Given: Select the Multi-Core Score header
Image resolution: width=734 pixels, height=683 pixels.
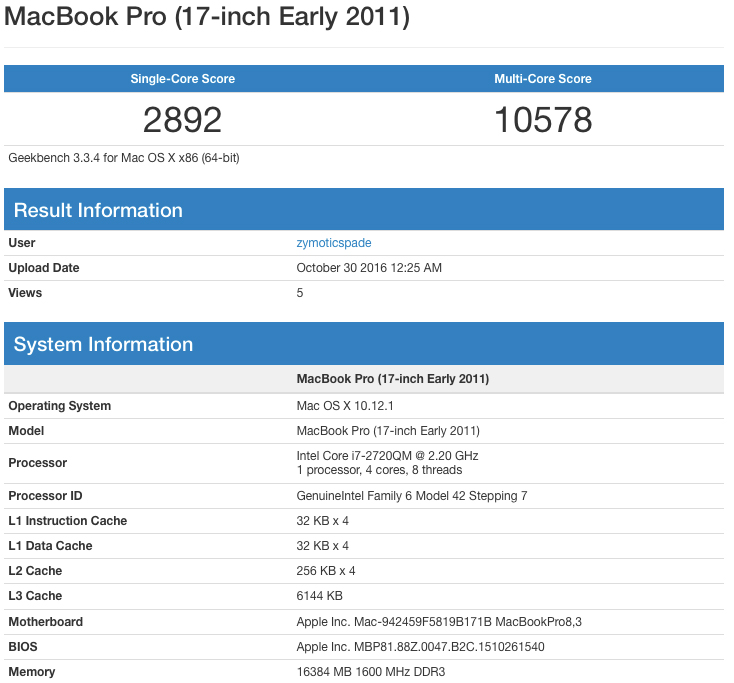Looking at the screenshot, I should click(x=543, y=79).
